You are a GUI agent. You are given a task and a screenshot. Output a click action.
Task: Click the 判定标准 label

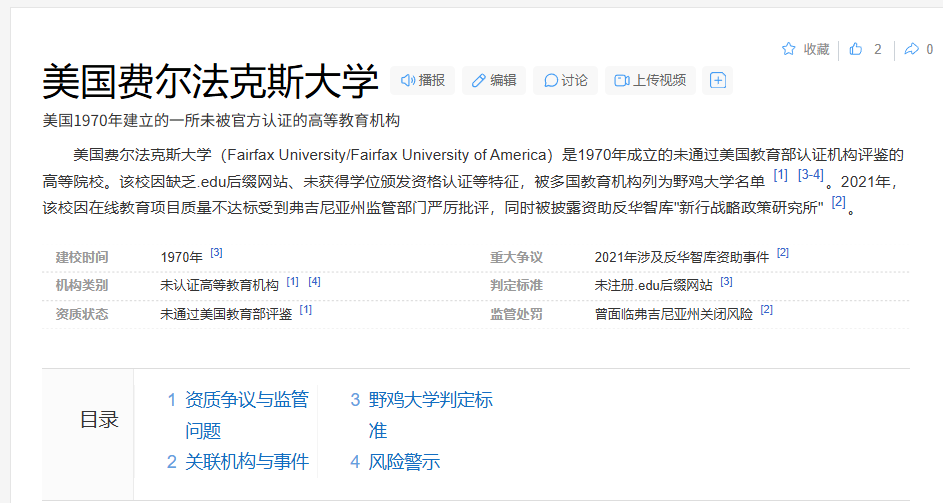[516, 285]
